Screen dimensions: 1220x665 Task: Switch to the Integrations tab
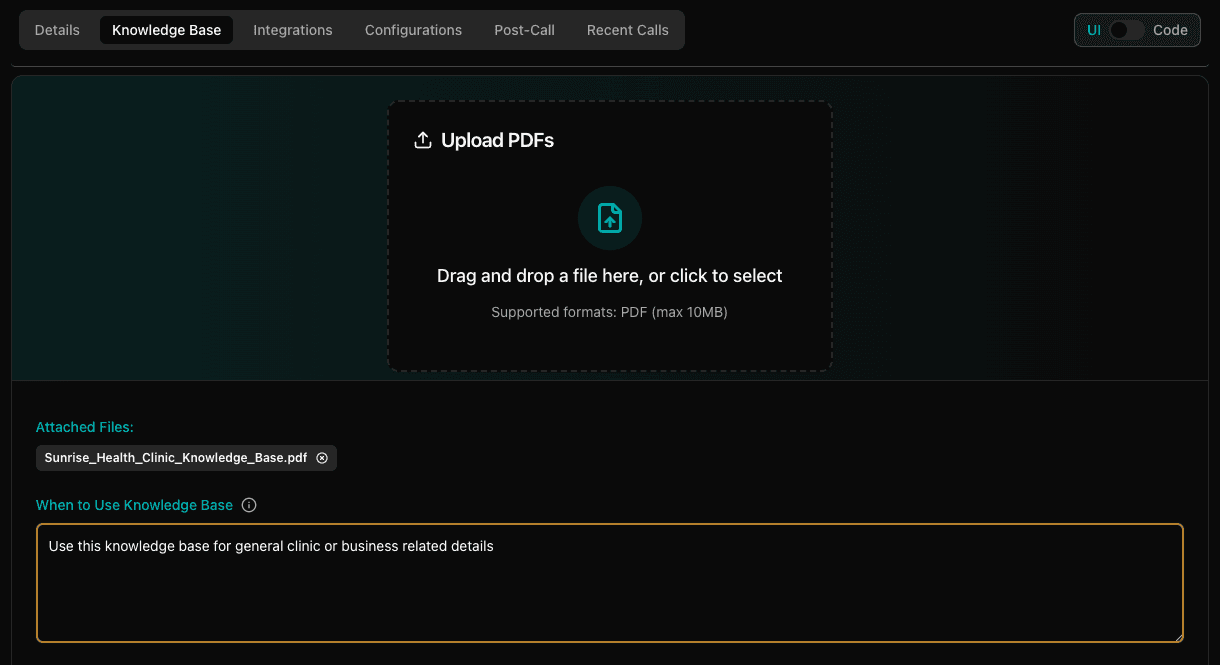(x=293, y=30)
